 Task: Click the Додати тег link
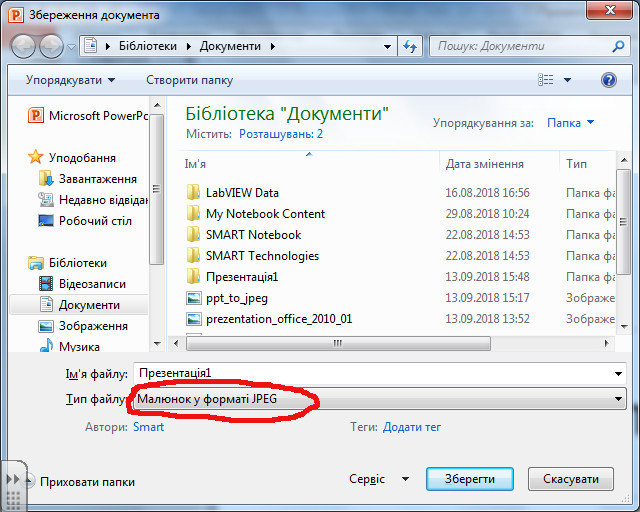(x=411, y=427)
